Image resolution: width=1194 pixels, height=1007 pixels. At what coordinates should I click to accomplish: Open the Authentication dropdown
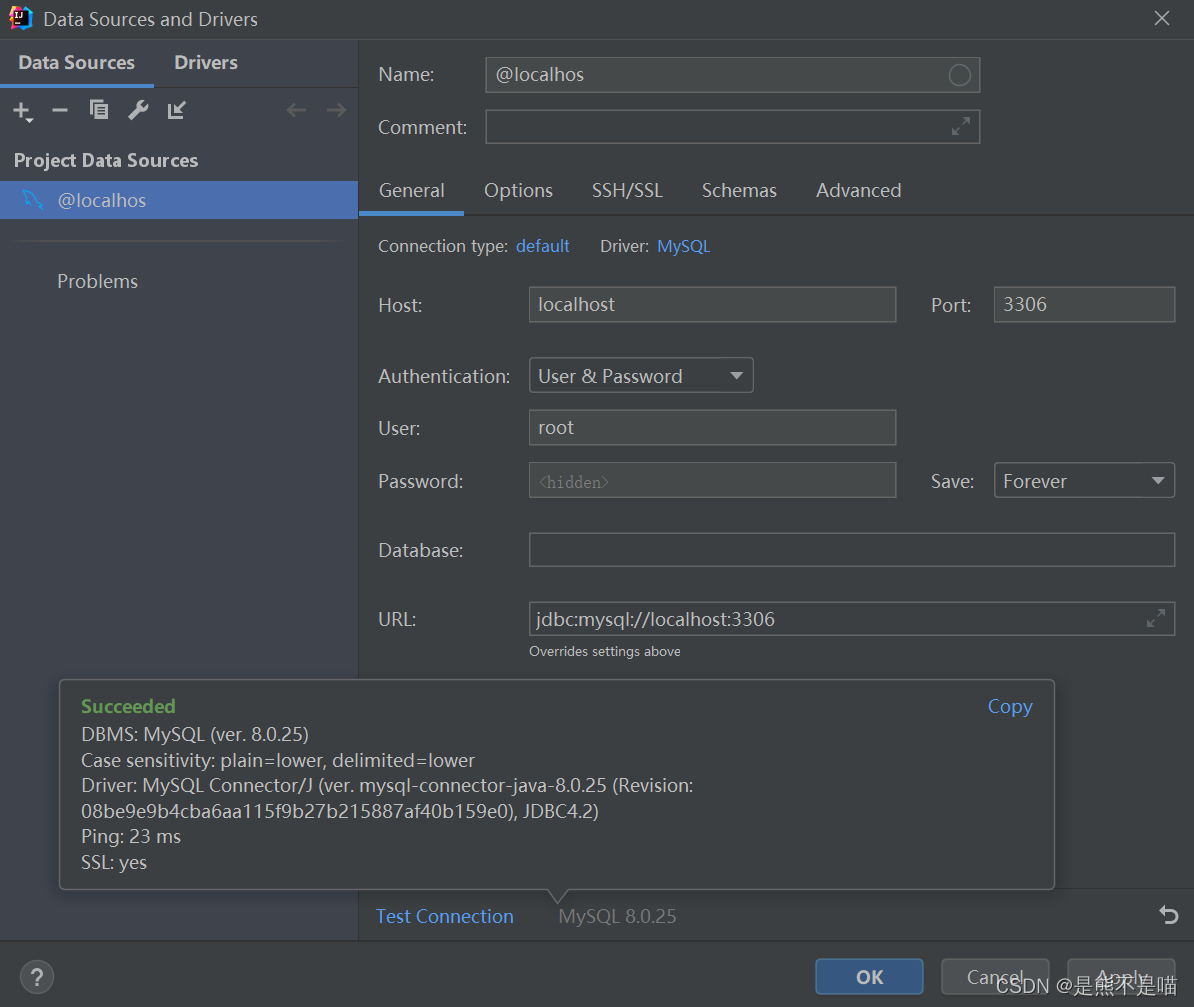[641, 376]
